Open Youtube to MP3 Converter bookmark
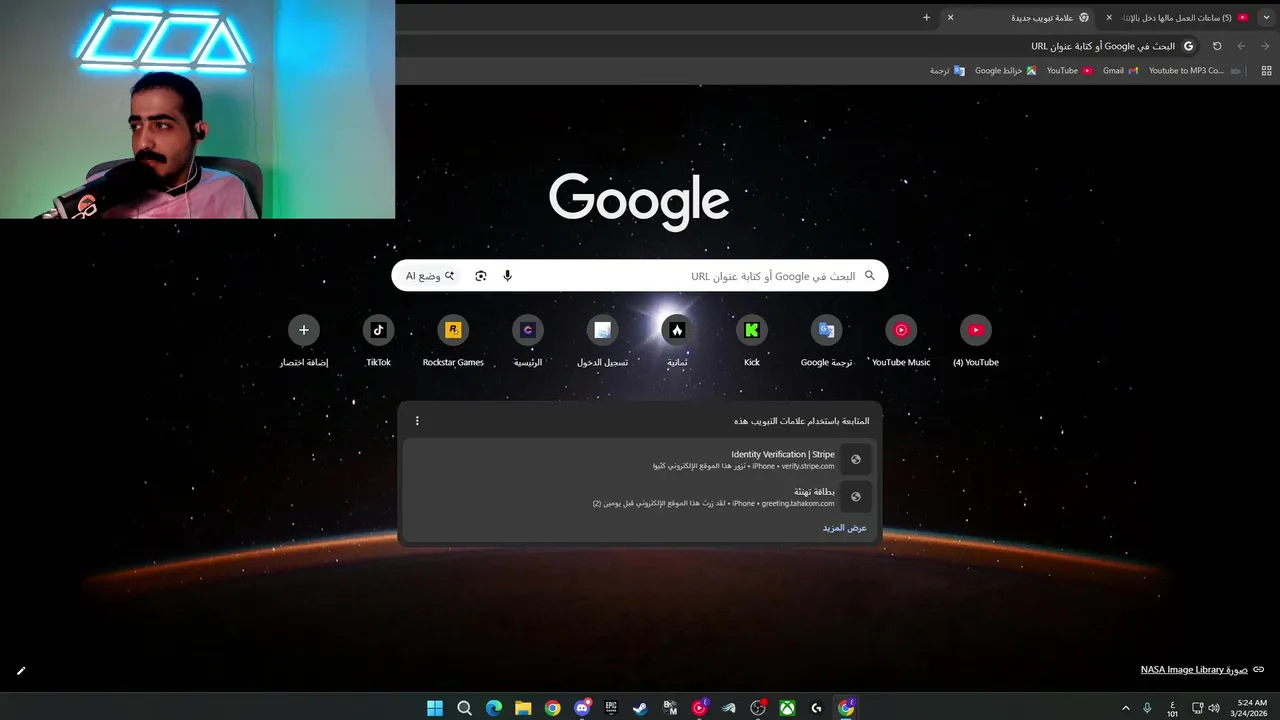 [x=1195, y=71]
